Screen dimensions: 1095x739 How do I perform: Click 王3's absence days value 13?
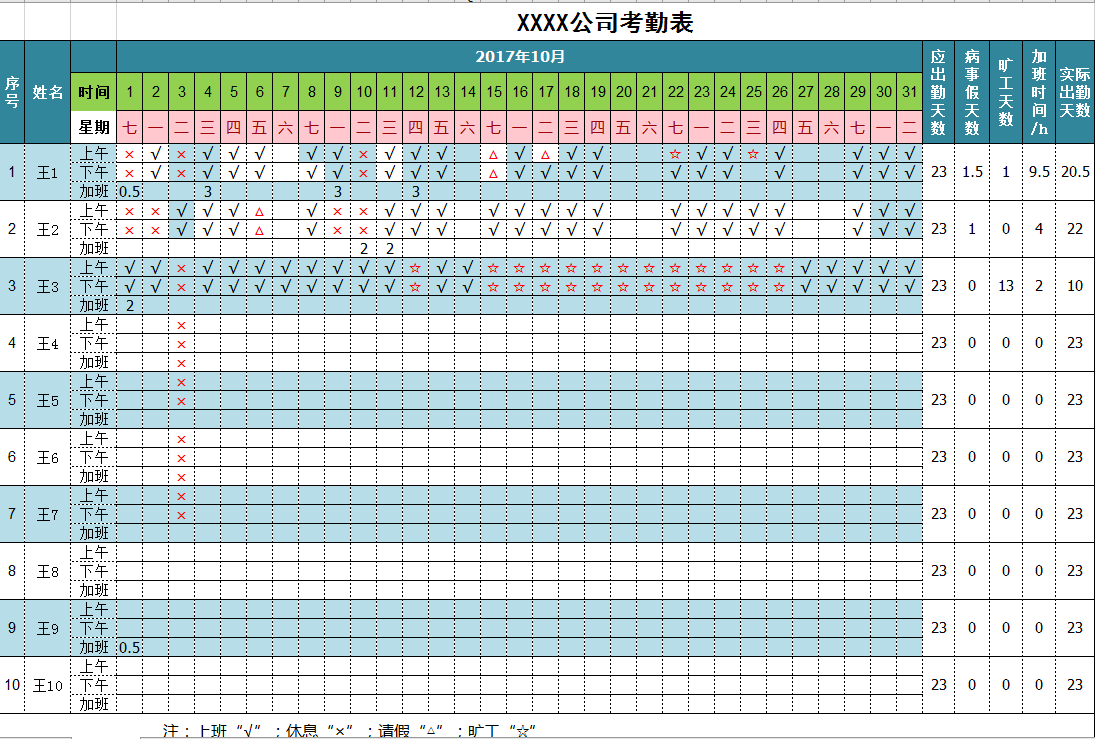tap(1006, 286)
